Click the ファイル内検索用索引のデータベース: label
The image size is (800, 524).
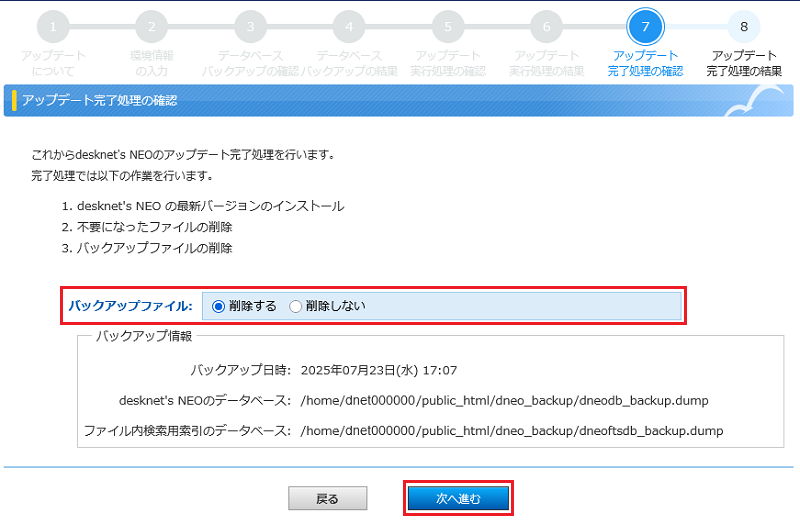point(187,431)
